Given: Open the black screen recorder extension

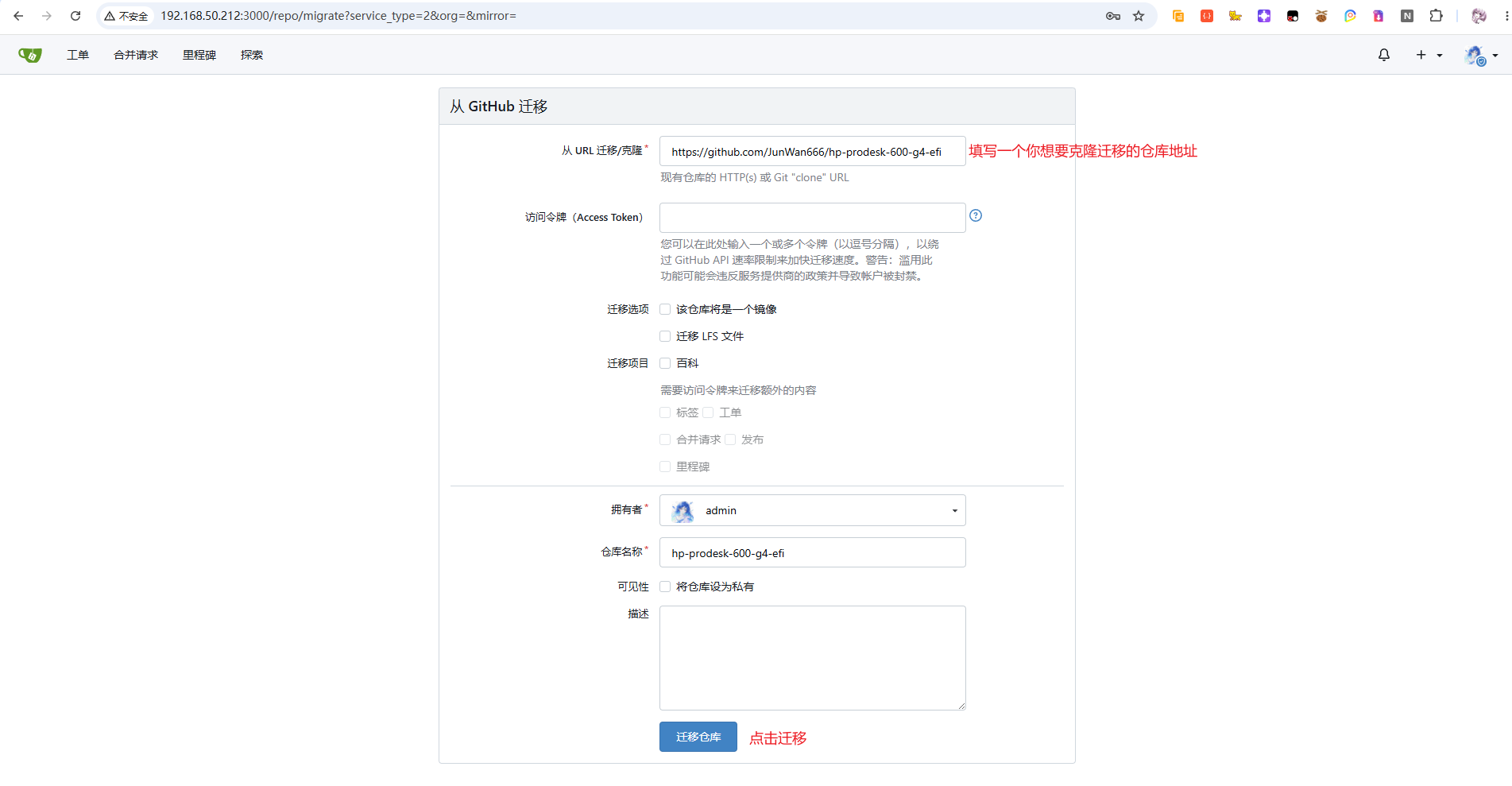Looking at the screenshot, I should 1293,16.
